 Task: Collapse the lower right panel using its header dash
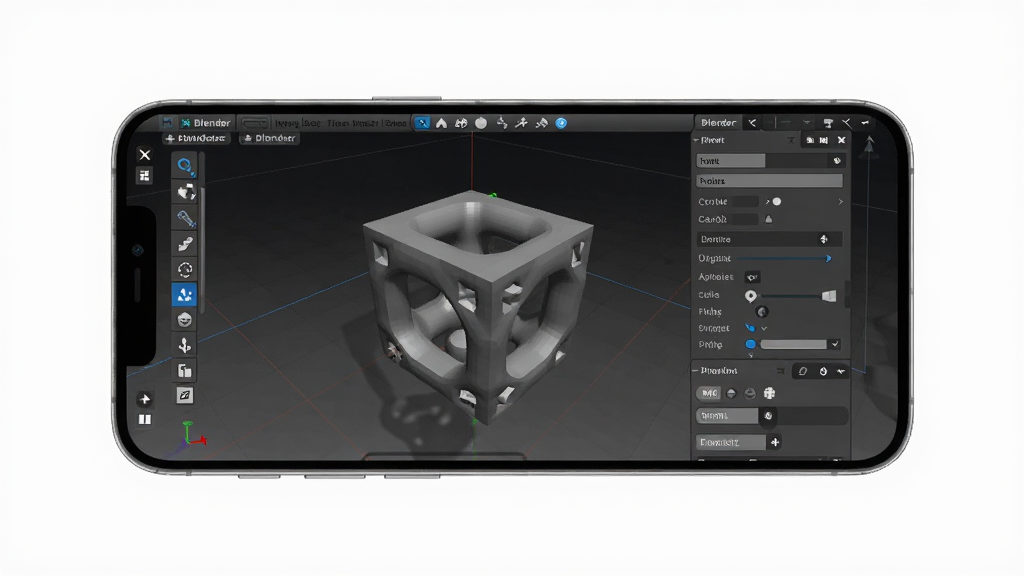pyautogui.click(x=696, y=371)
